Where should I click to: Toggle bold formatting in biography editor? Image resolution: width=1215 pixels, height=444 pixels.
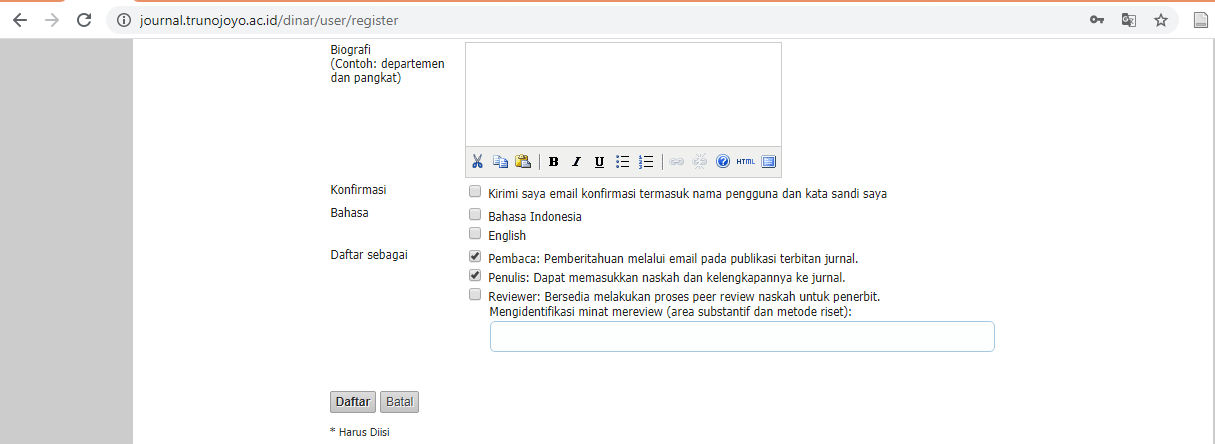coord(553,162)
